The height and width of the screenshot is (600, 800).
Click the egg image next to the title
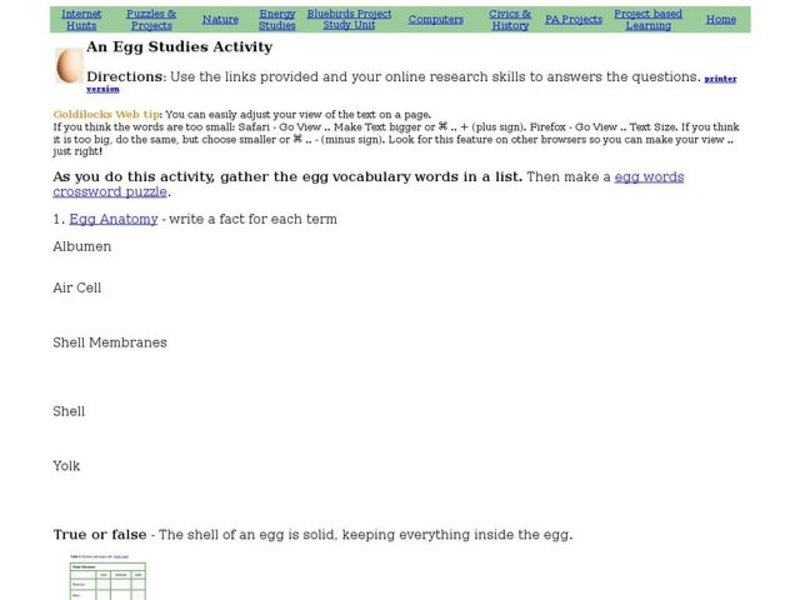[67, 66]
